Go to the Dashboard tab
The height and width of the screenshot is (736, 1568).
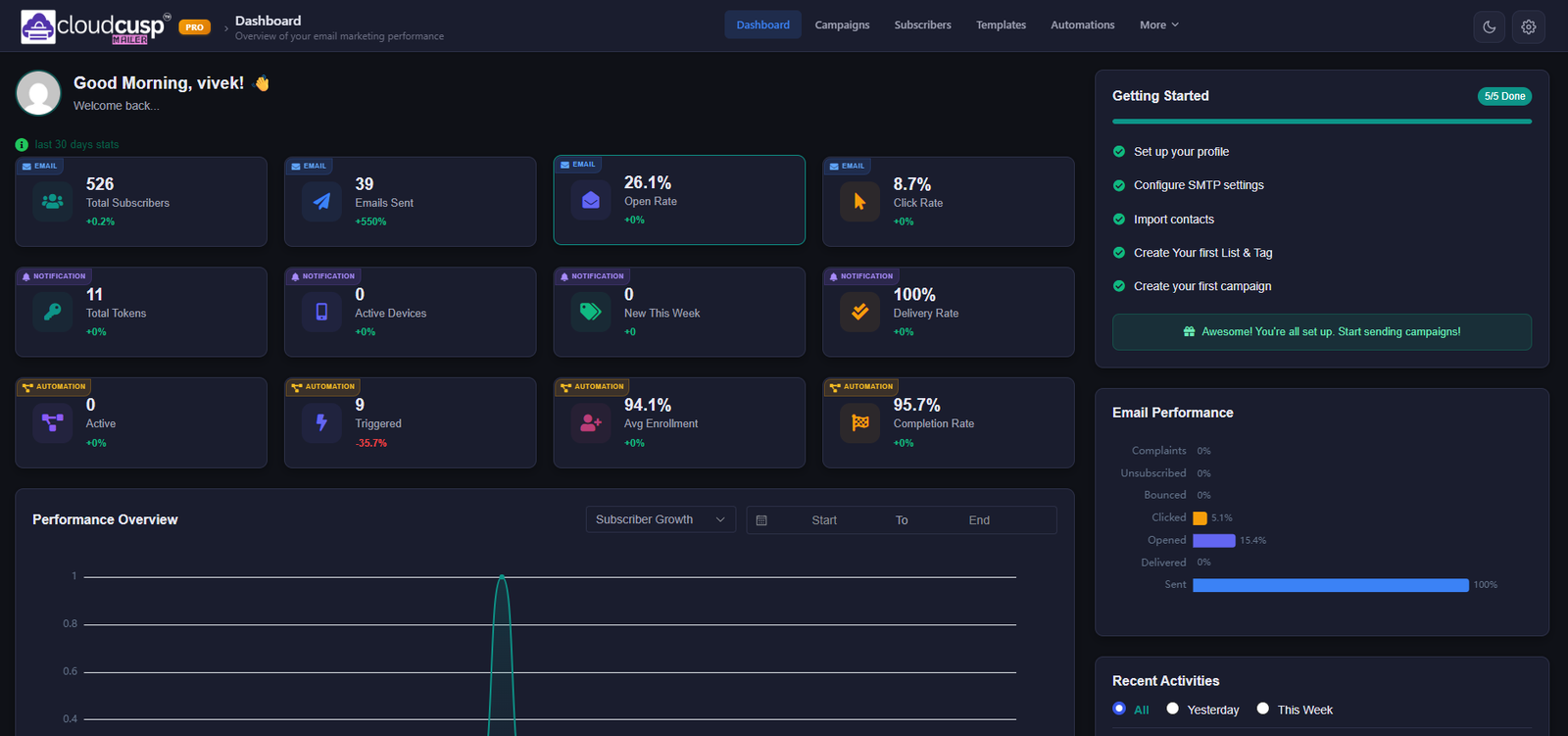click(x=762, y=25)
